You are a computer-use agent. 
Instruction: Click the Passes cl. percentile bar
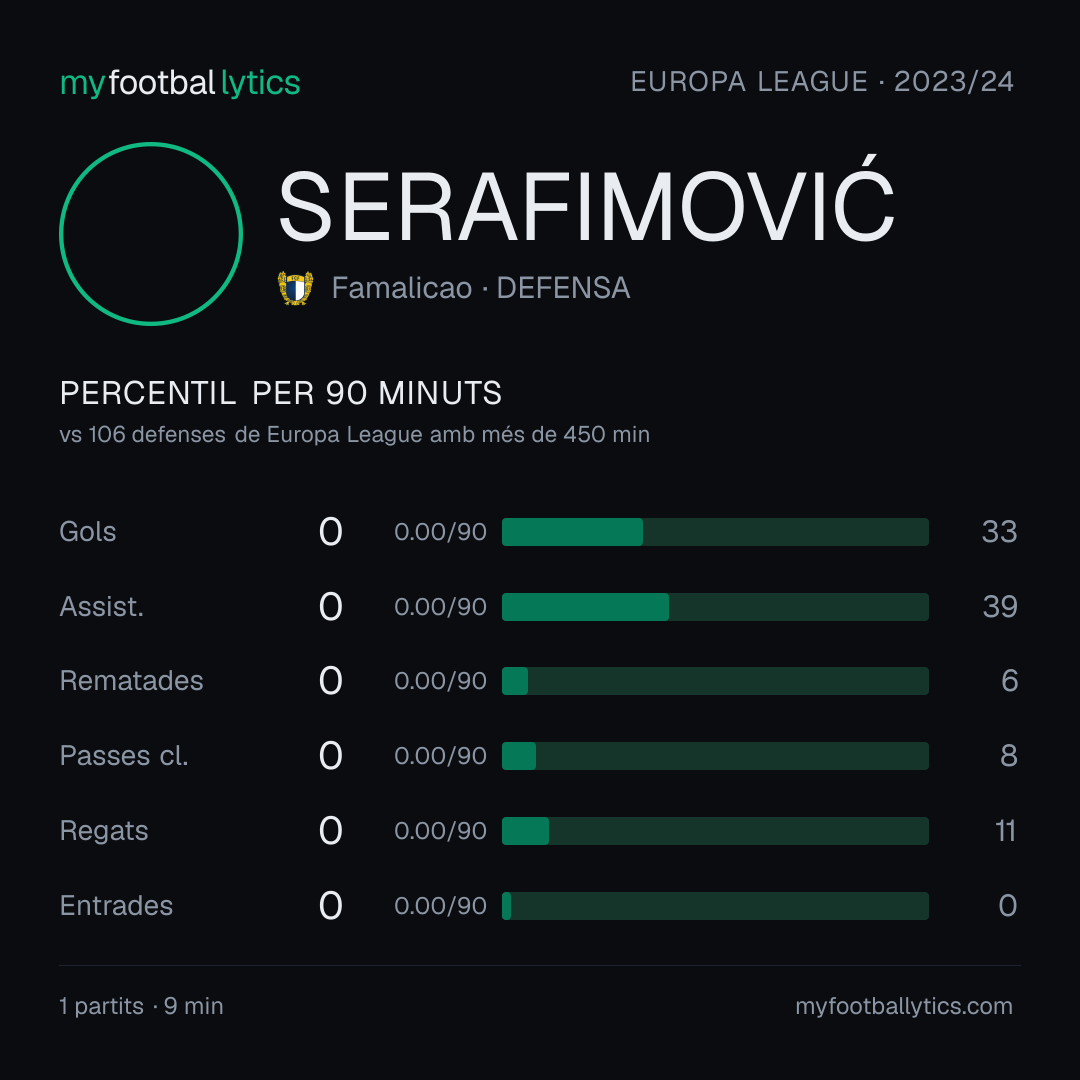[x=715, y=756]
